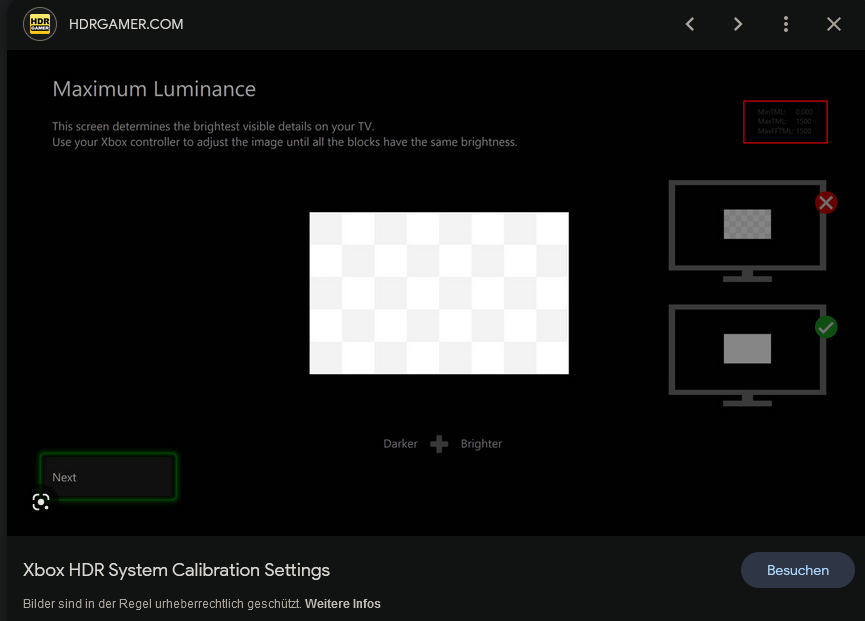Click the Maximum Luminance heading

coord(154,89)
